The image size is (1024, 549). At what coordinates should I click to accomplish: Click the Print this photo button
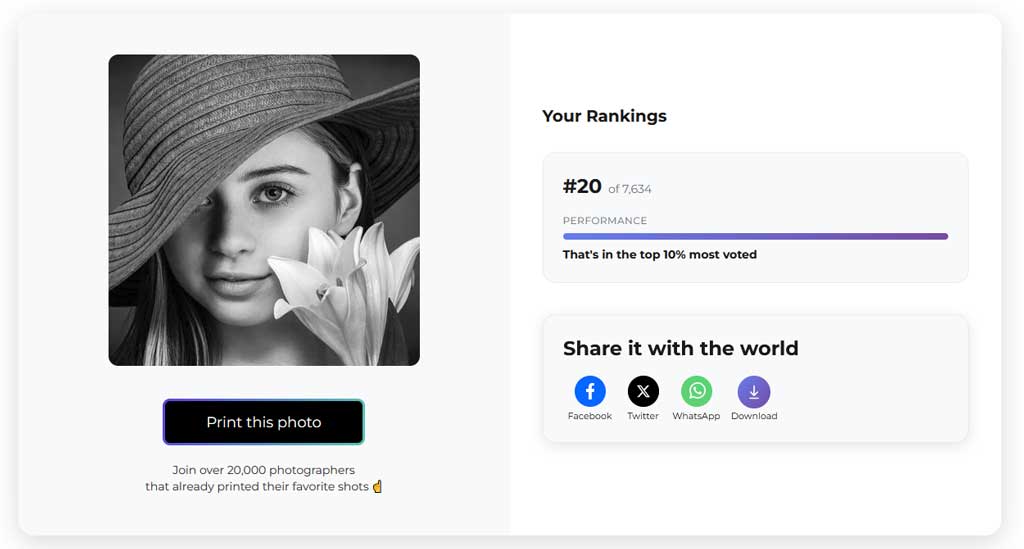tap(263, 422)
